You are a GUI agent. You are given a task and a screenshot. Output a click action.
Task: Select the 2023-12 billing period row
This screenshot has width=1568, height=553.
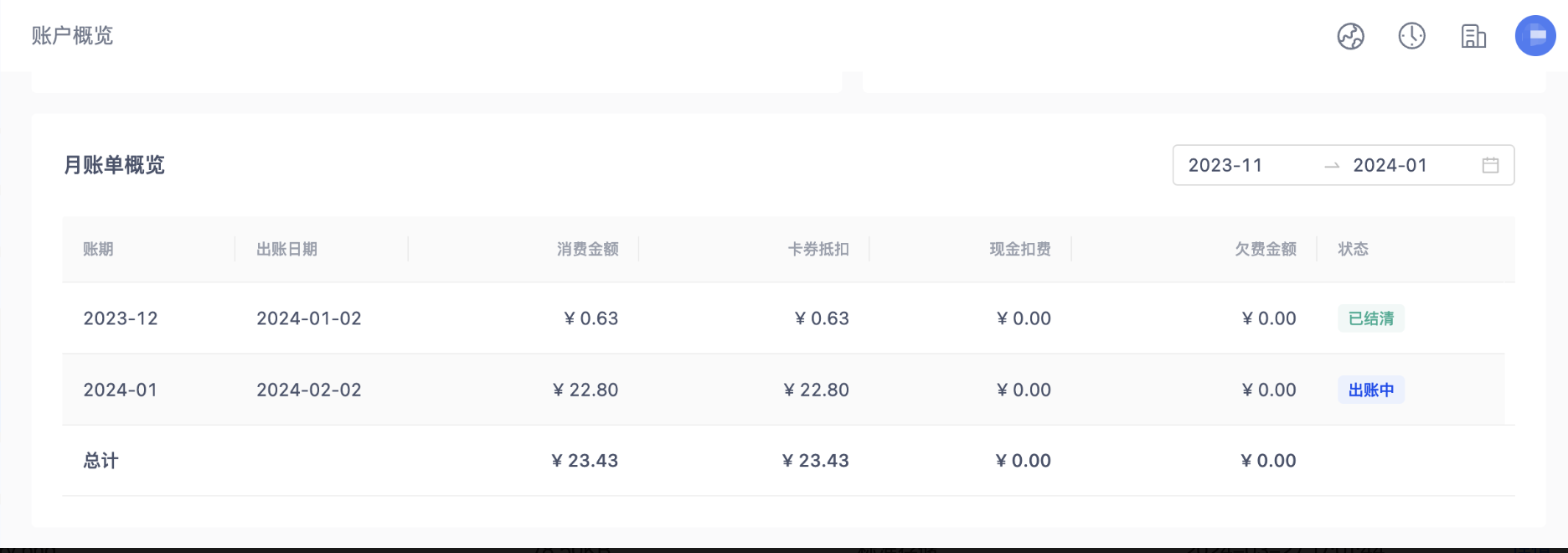[x=121, y=318]
